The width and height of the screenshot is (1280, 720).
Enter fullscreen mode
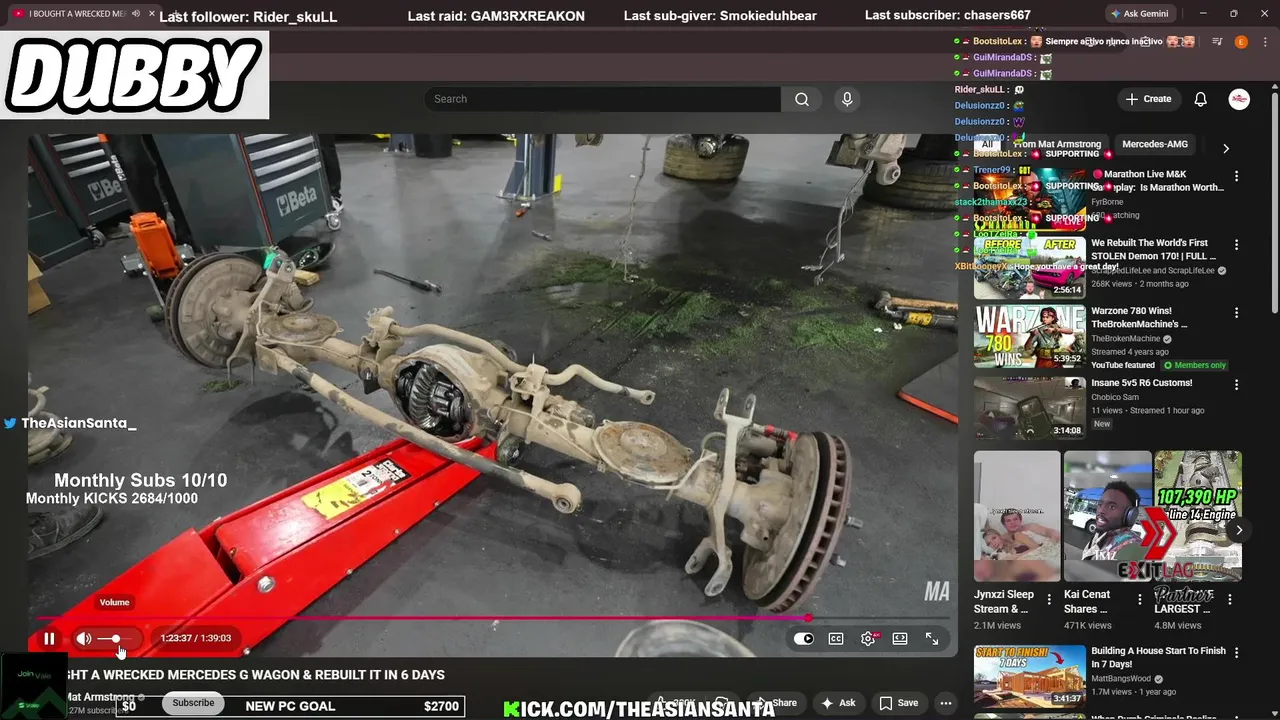932,638
